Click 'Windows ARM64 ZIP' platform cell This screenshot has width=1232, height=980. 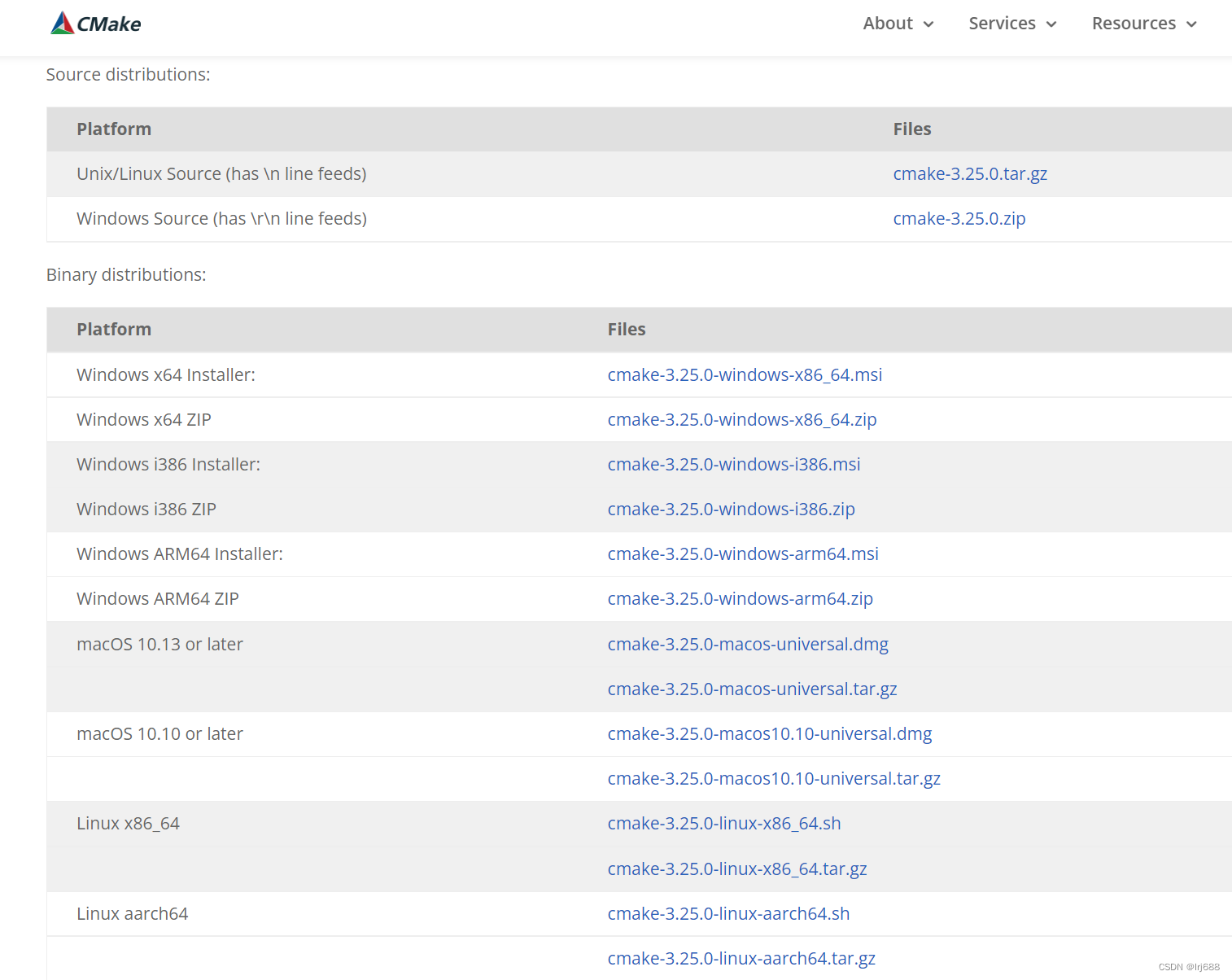click(158, 598)
